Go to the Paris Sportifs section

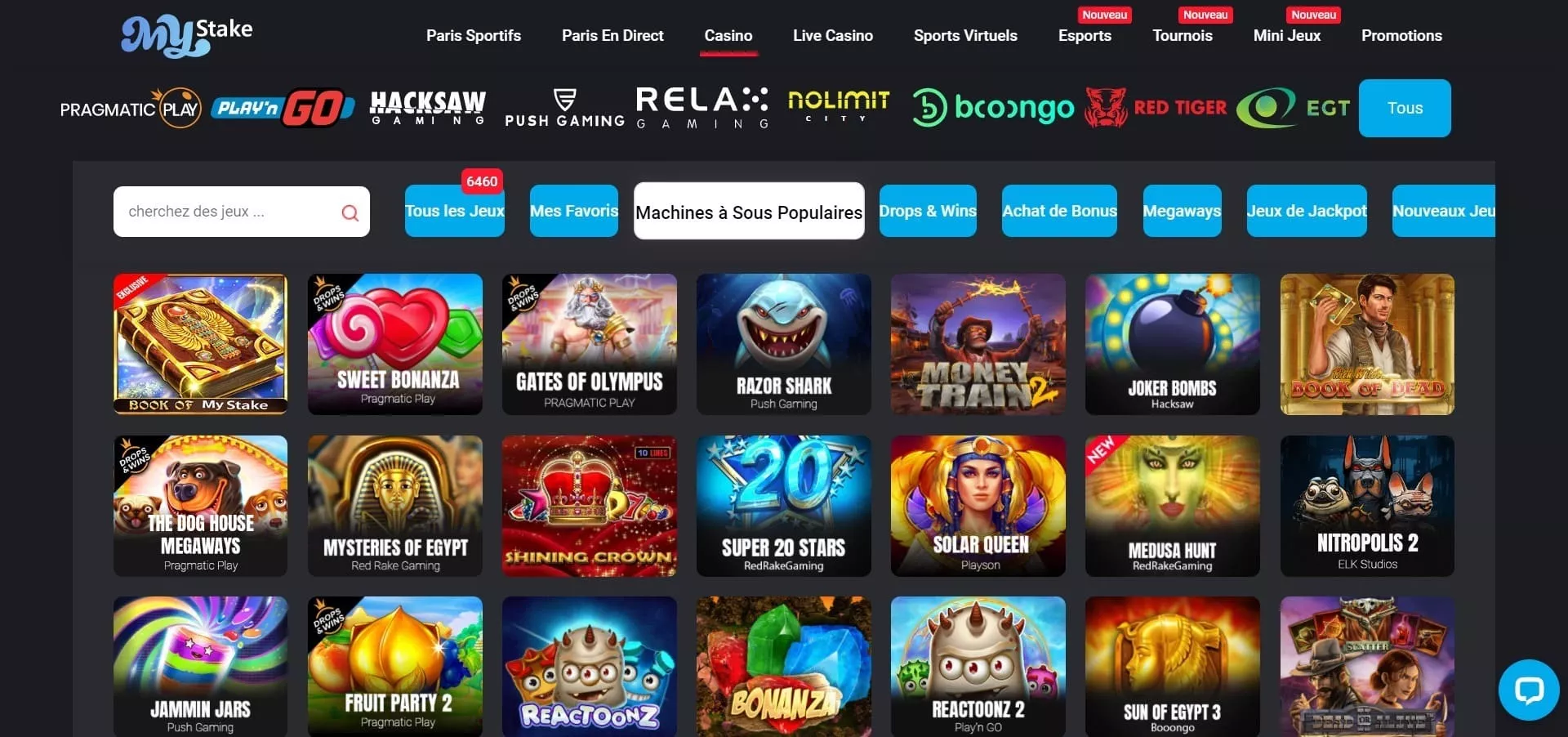[x=473, y=35]
